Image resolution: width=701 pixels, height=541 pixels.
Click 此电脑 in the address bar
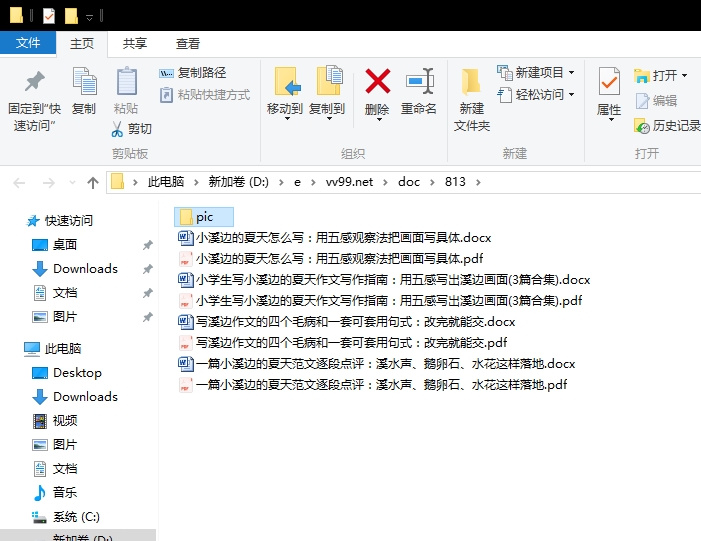pyautogui.click(x=166, y=182)
